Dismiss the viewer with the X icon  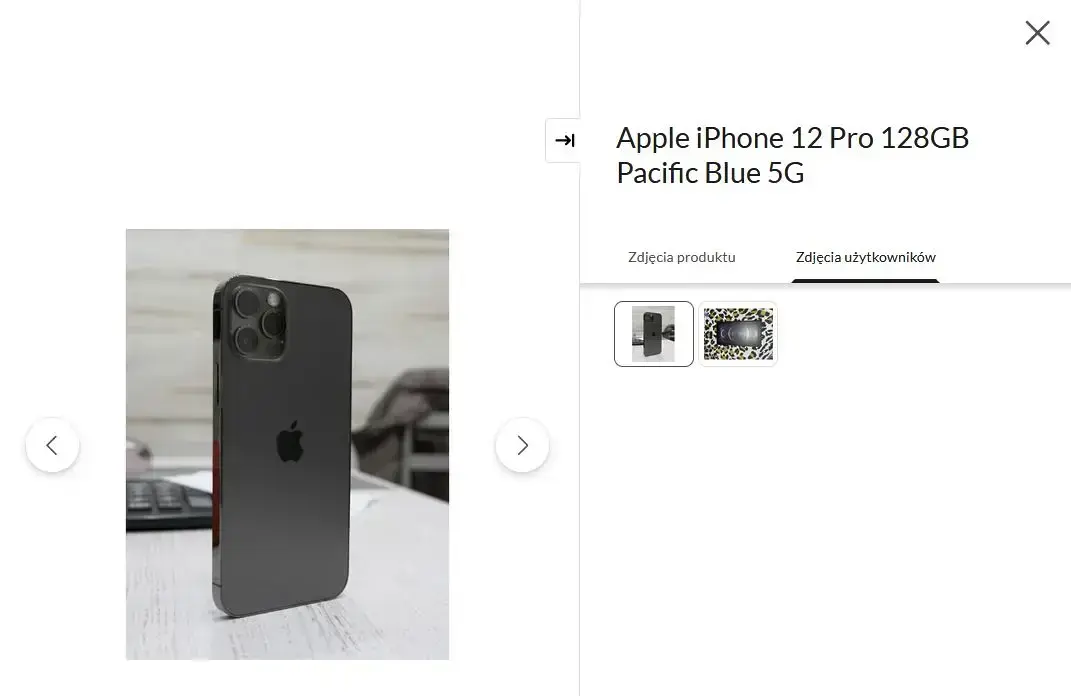(1037, 33)
